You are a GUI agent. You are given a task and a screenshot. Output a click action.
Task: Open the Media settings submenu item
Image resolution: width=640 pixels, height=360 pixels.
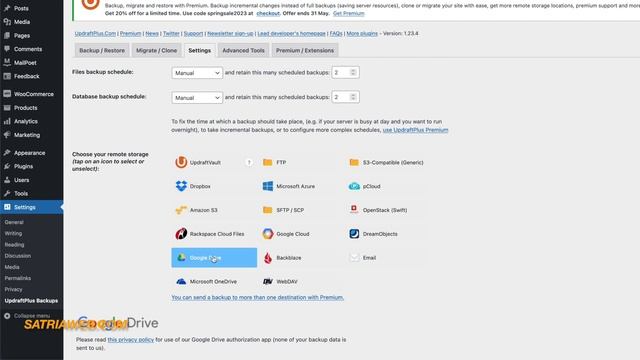coord(12,267)
